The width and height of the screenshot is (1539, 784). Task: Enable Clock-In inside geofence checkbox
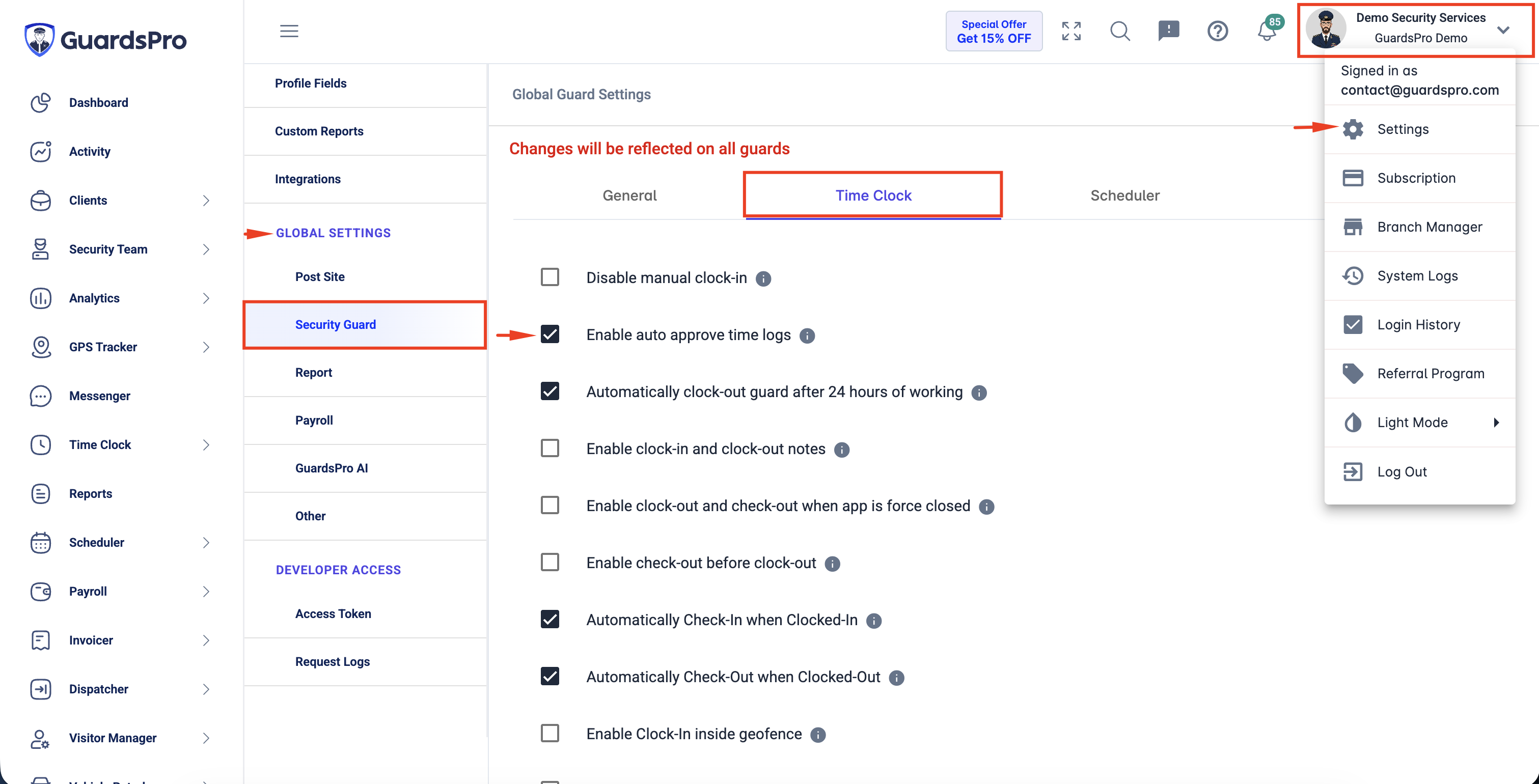tap(549, 733)
